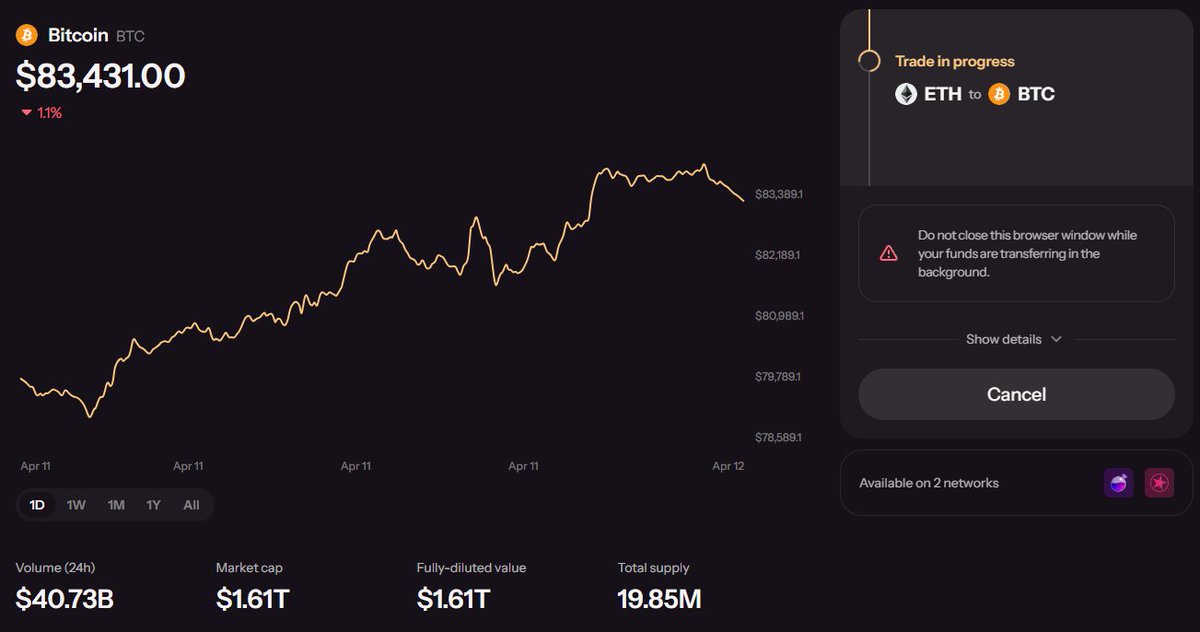The image size is (1200, 632).
Task: Switch chart to 1W range
Action: 76,505
